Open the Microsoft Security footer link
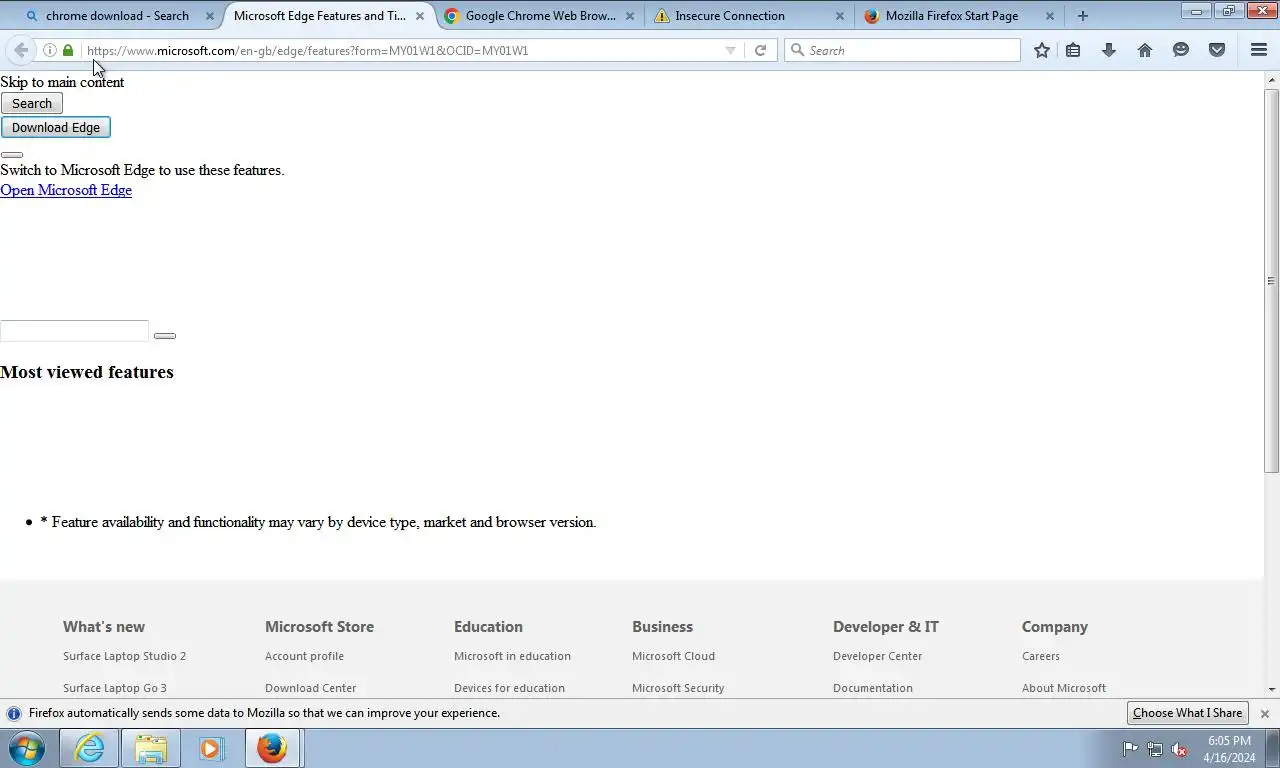Viewport: 1280px width, 768px height. (678, 688)
